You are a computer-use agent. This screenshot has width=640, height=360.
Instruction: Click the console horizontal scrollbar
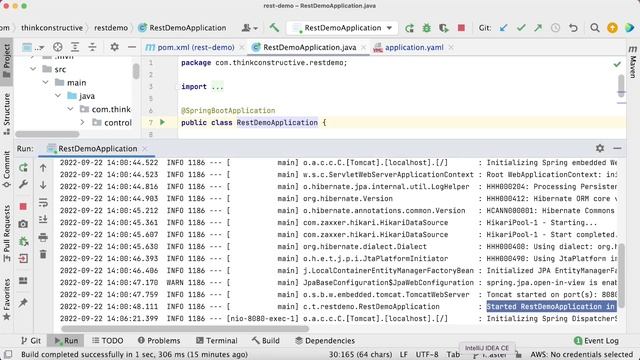coord(185,329)
